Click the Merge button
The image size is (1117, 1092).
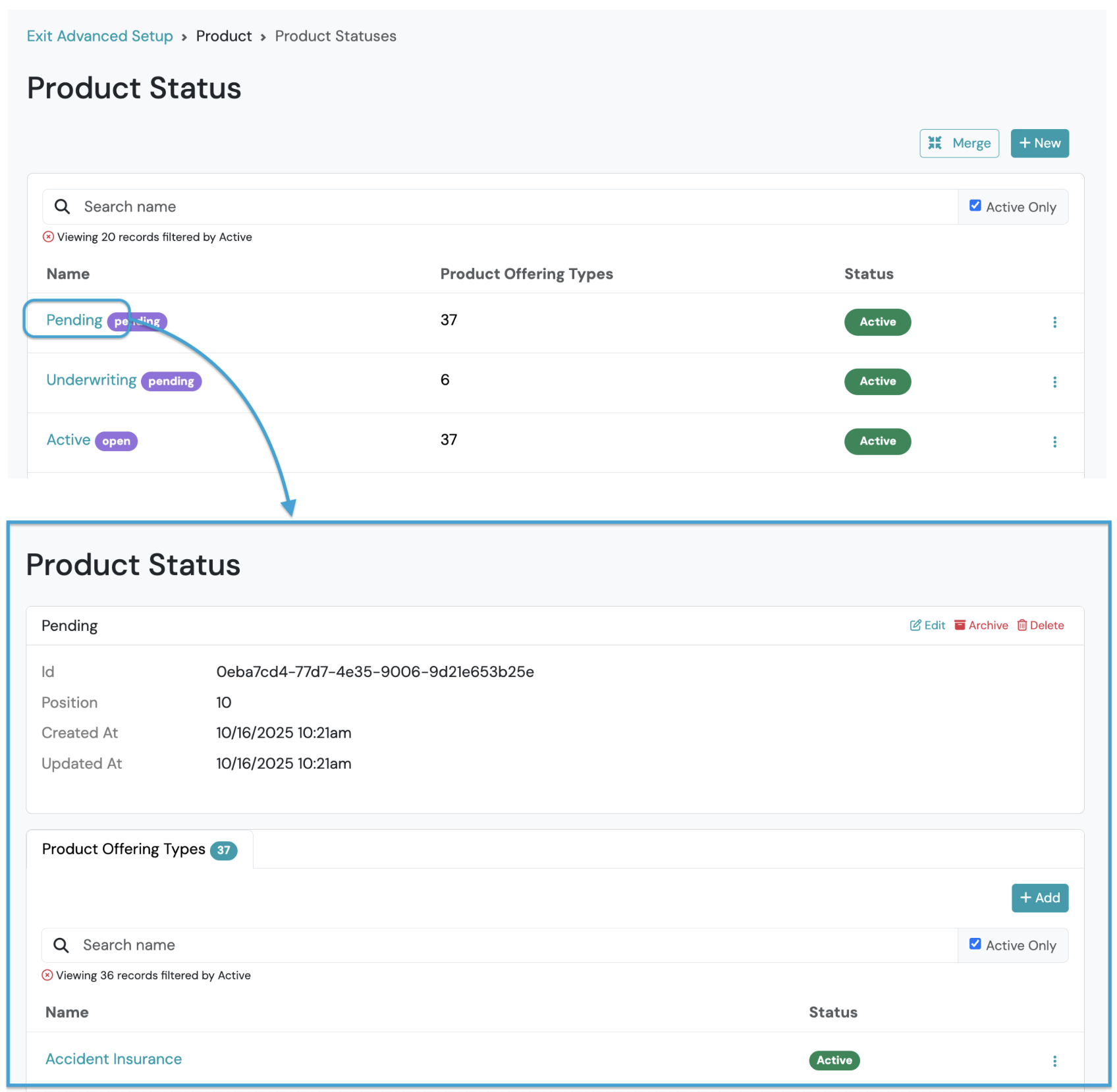pyautogui.click(x=959, y=143)
